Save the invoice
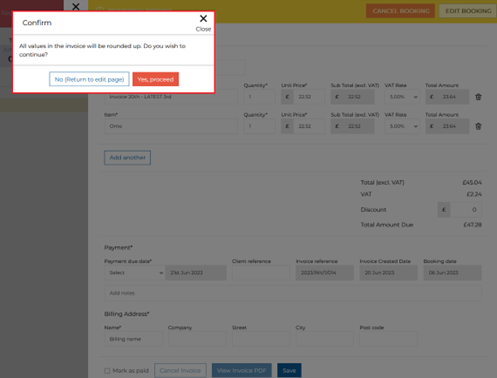The width and height of the screenshot is (497, 378). click(289, 370)
